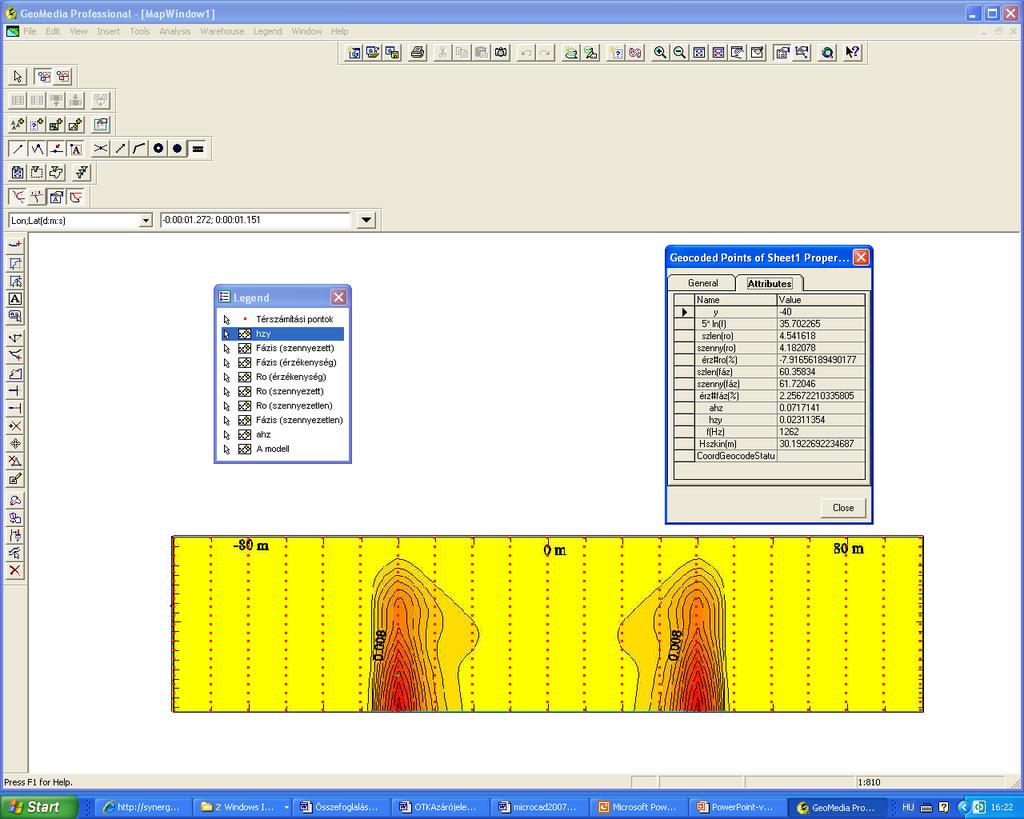
Task: Switch to Microsoft PowerPoint taskbar button
Action: [x=639, y=807]
